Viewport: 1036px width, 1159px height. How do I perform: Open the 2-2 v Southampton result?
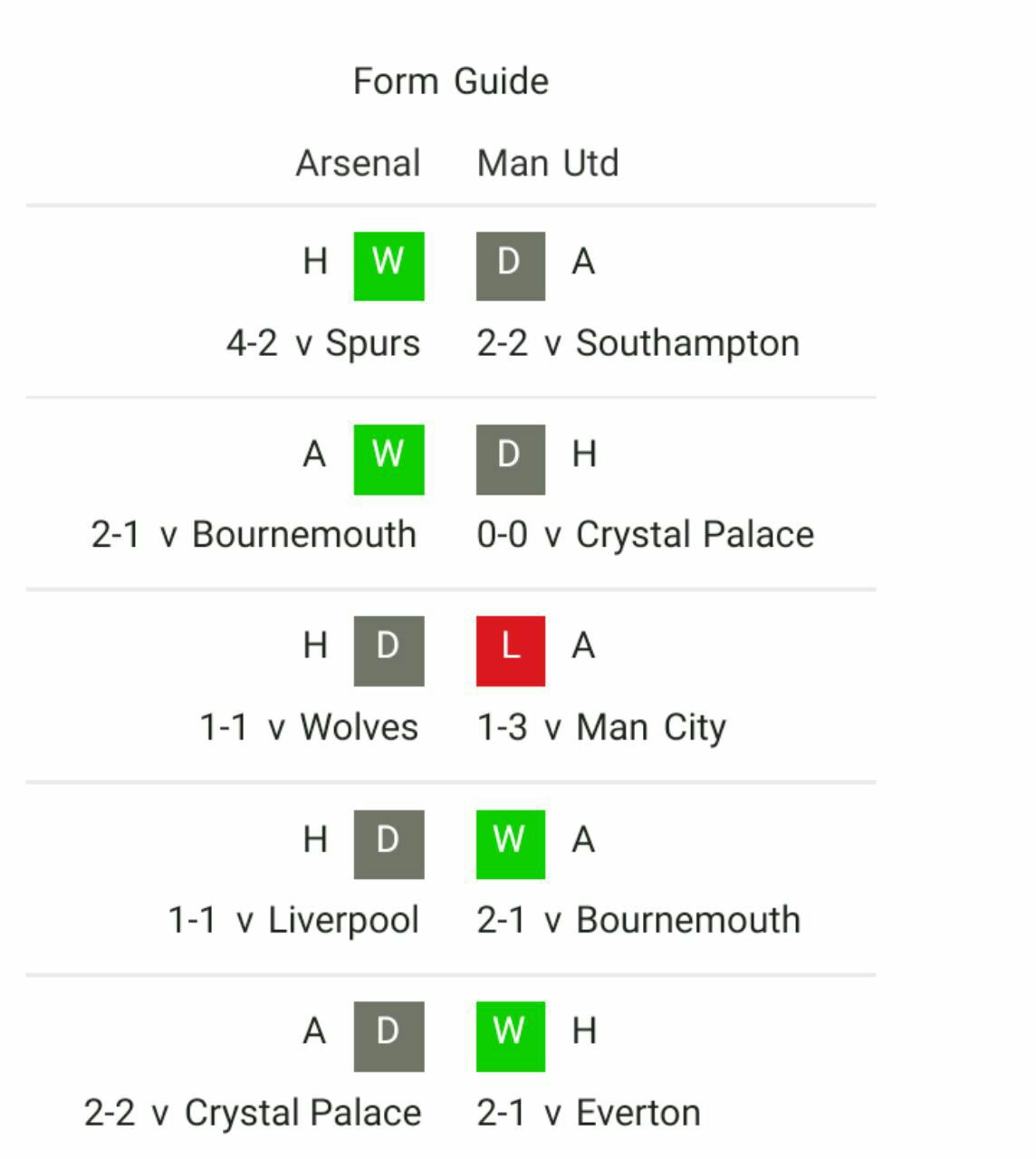(x=638, y=343)
